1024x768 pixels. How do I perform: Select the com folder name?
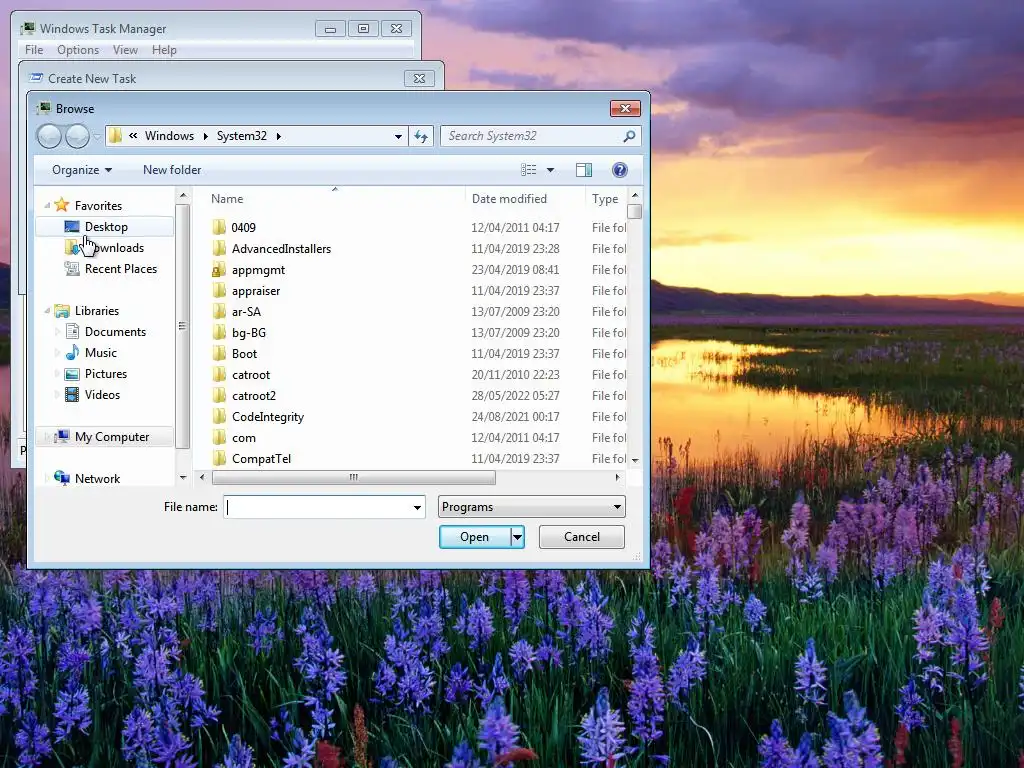(x=244, y=438)
